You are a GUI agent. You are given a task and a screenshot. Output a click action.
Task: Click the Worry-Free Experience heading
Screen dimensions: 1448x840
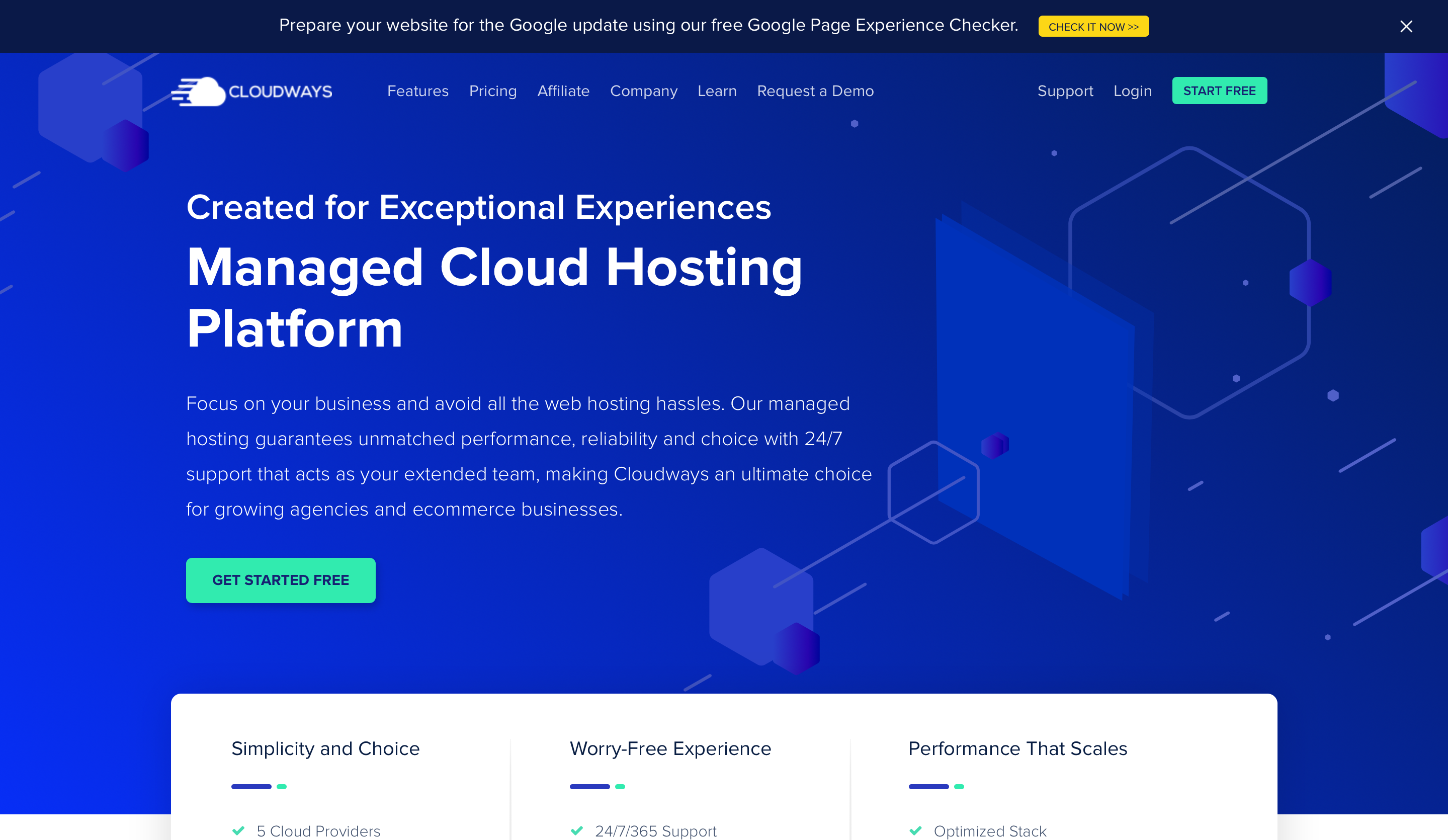click(670, 748)
